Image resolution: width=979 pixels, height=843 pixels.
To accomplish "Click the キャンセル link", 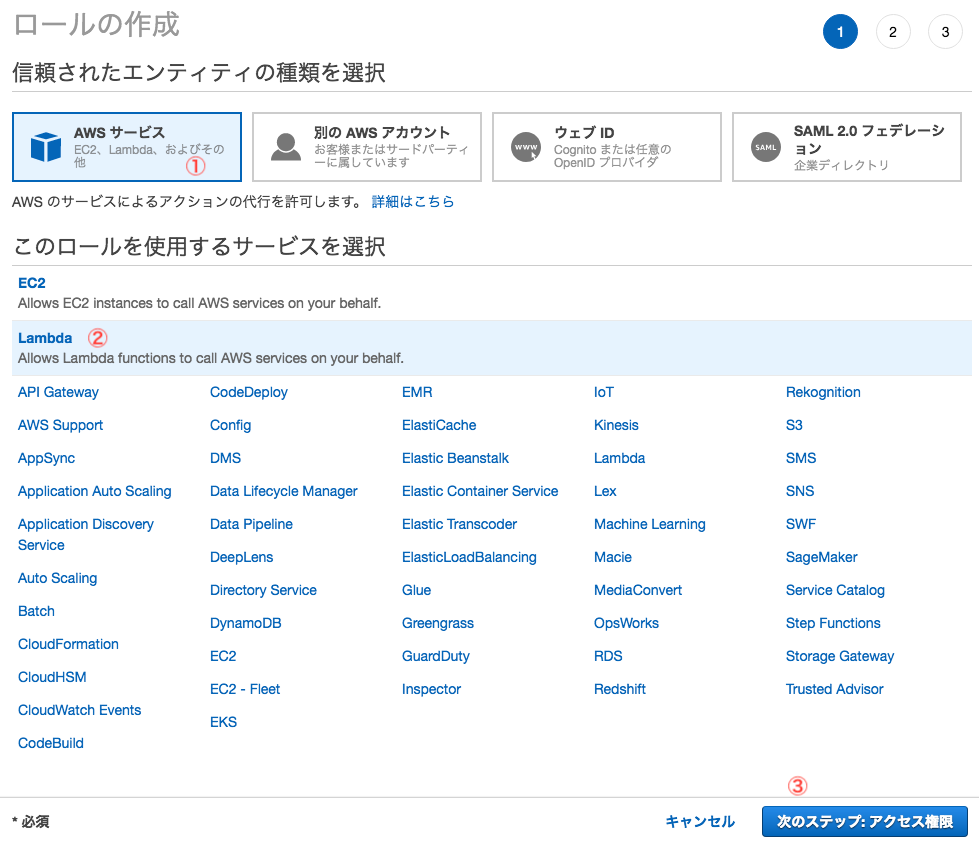I will tap(700, 821).
